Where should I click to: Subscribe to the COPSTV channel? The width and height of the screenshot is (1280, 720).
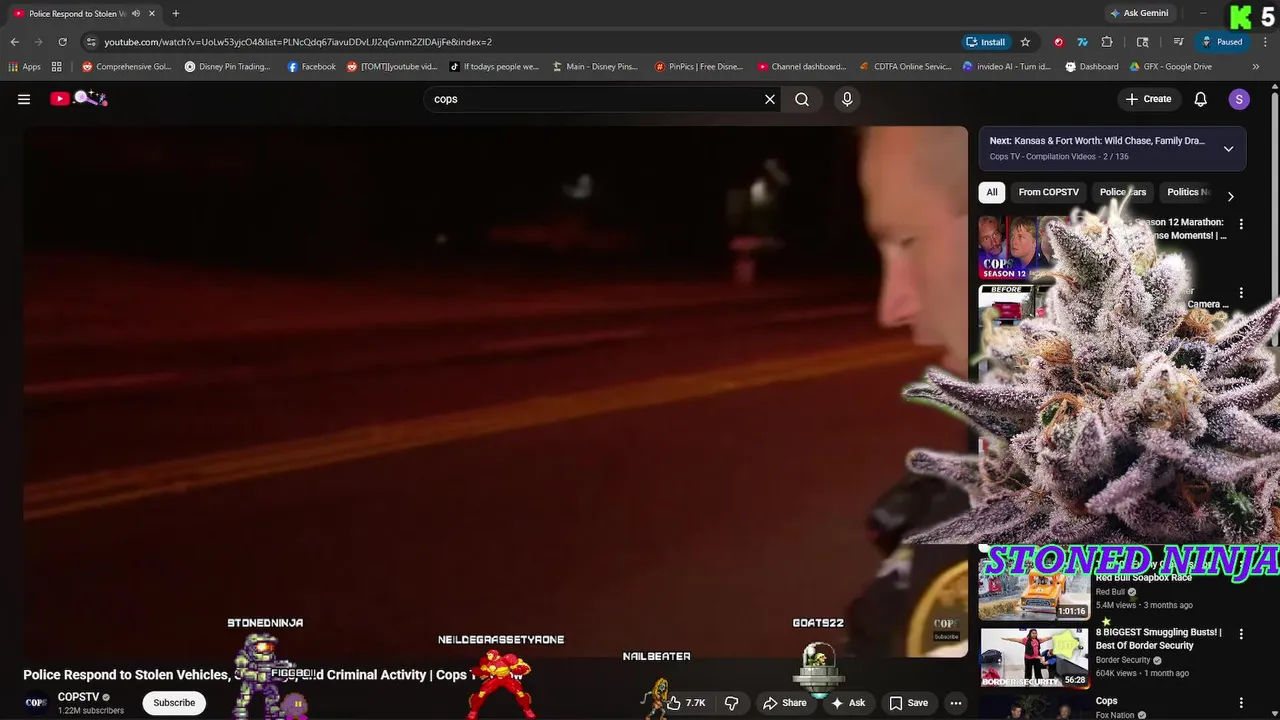click(174, 703)
